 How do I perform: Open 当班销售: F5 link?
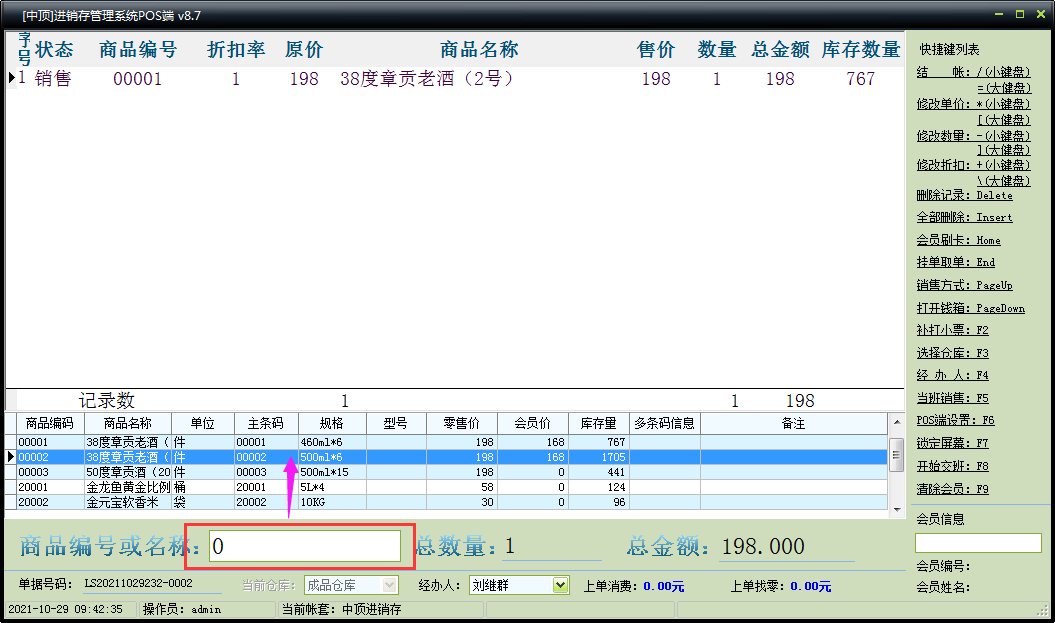[x=952, y=398]
